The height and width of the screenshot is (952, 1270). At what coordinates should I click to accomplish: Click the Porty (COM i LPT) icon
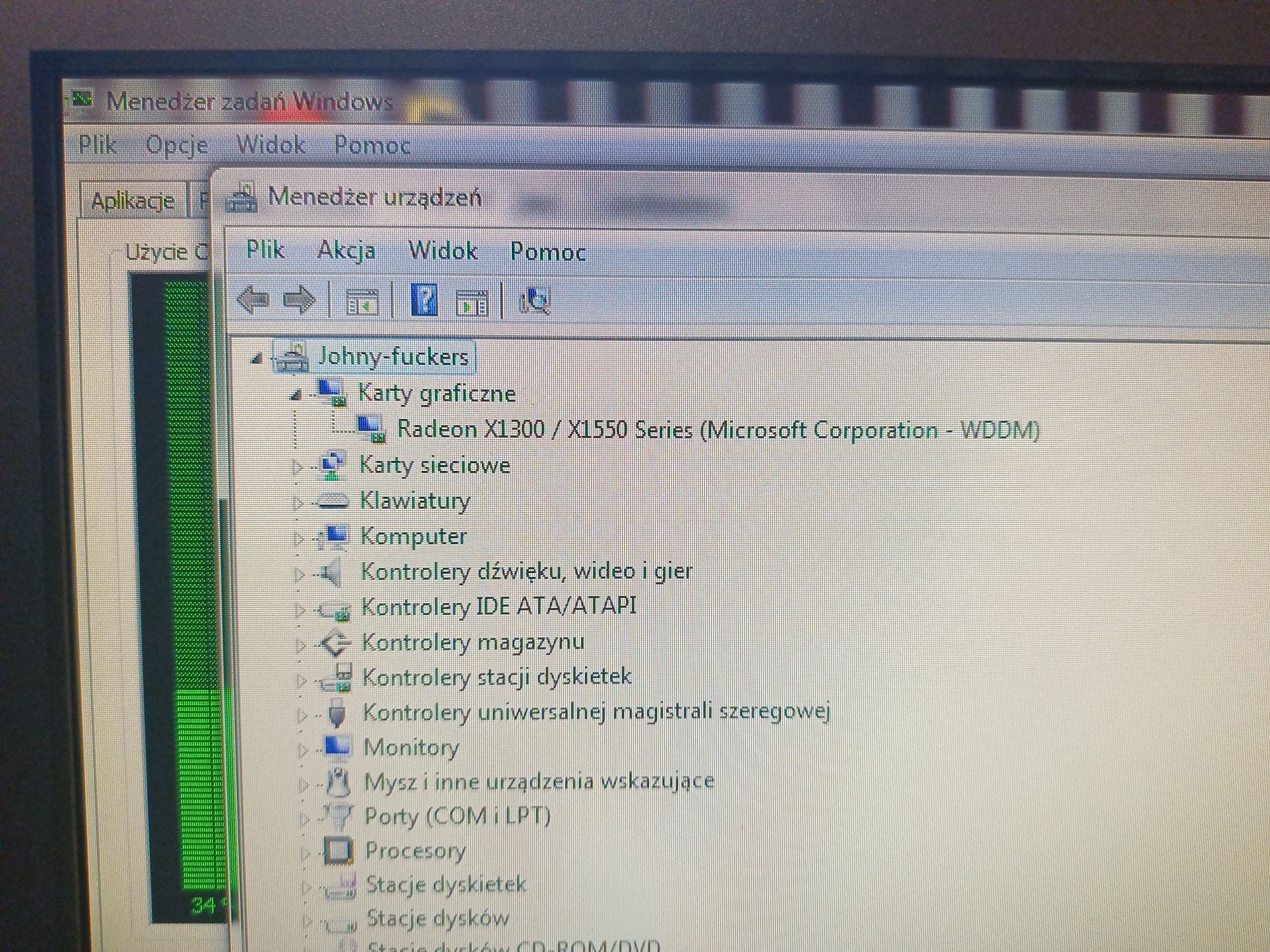pos(338,817)
